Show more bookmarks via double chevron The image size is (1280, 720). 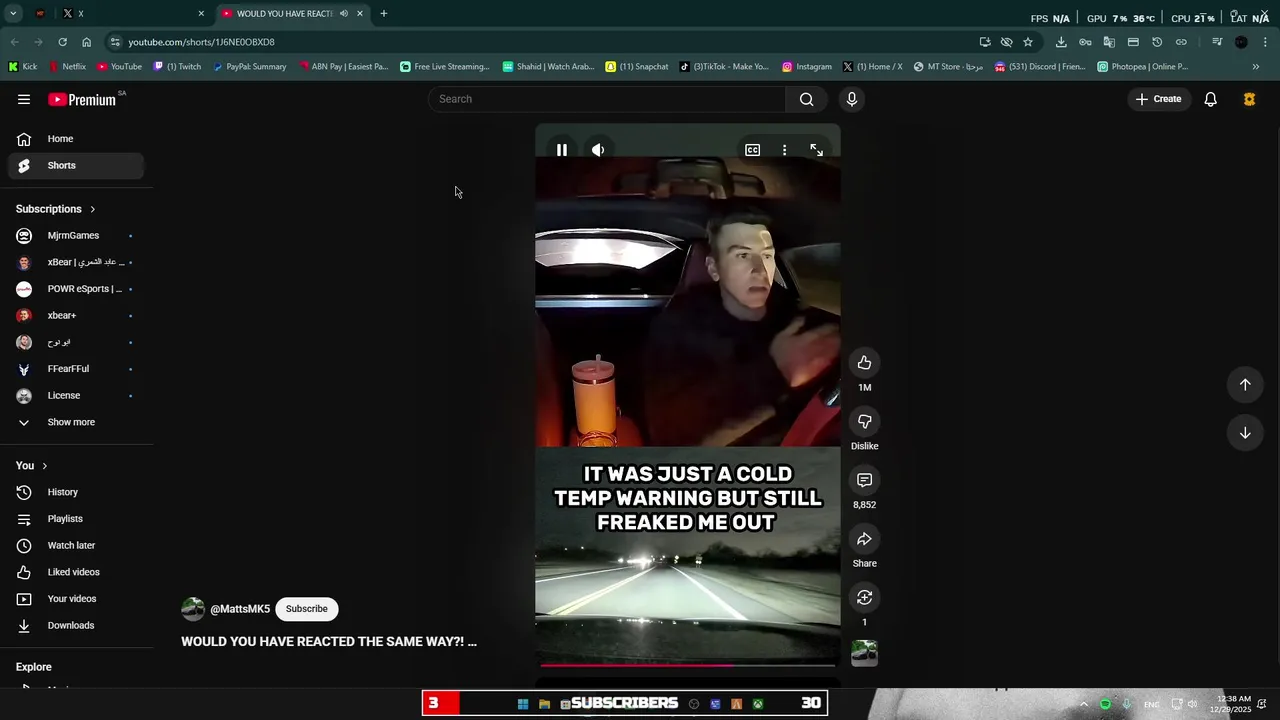(x=1256, y=67)
